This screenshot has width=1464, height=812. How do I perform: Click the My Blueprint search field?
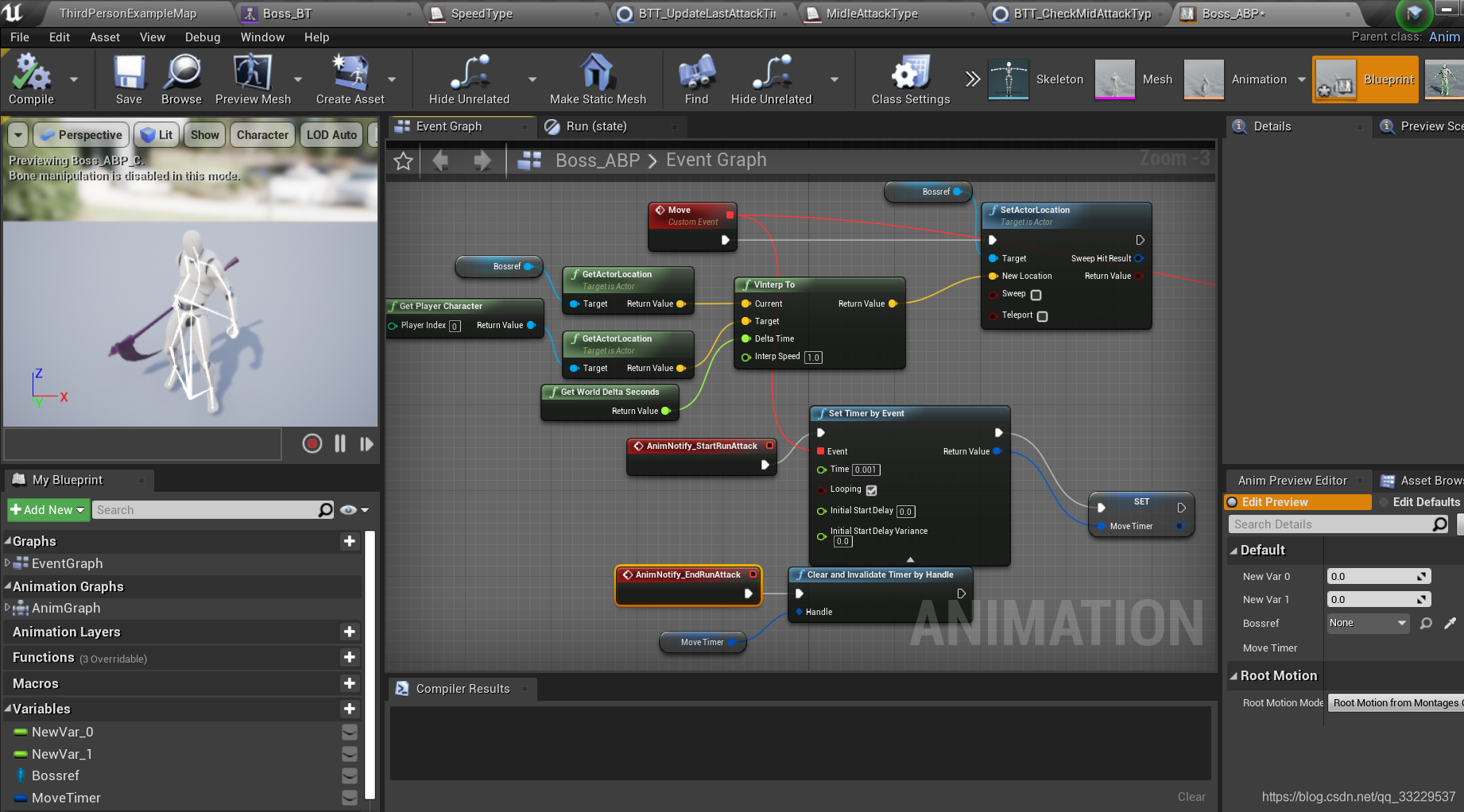click(214, 510)
